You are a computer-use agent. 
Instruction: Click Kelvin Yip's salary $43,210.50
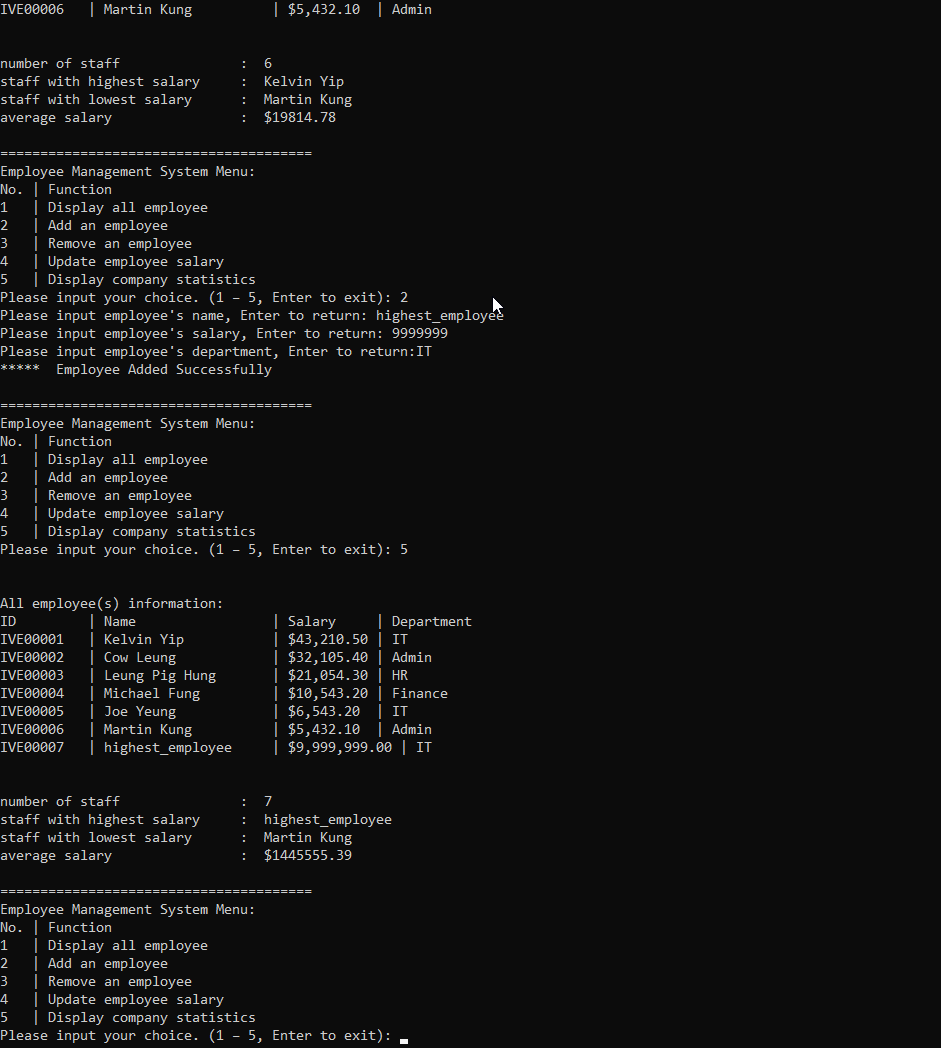point(328,640)
